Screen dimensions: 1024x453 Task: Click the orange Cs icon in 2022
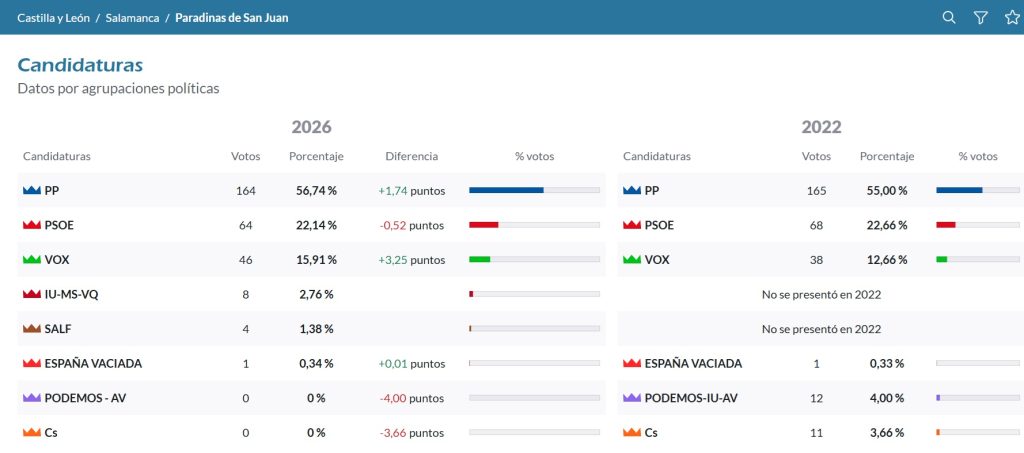point(632,433)
